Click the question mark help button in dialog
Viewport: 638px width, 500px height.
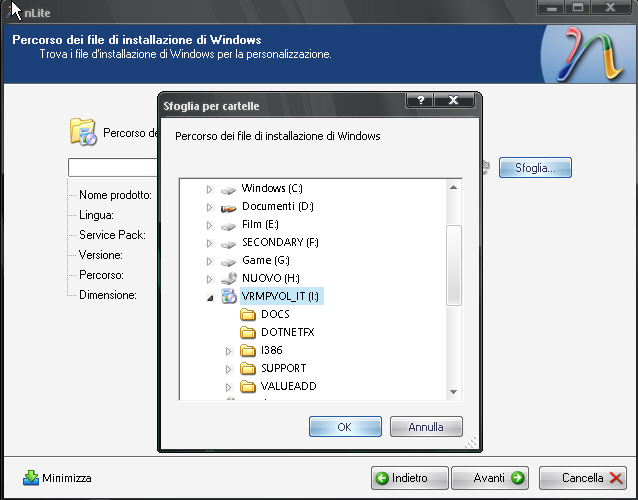click(x=420, y=100)
